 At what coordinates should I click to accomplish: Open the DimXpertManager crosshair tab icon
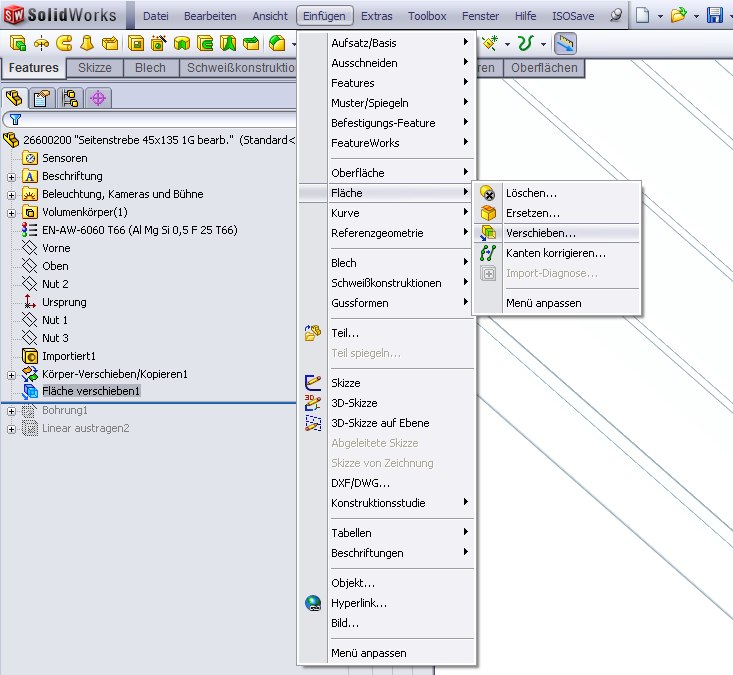point(97,98)
